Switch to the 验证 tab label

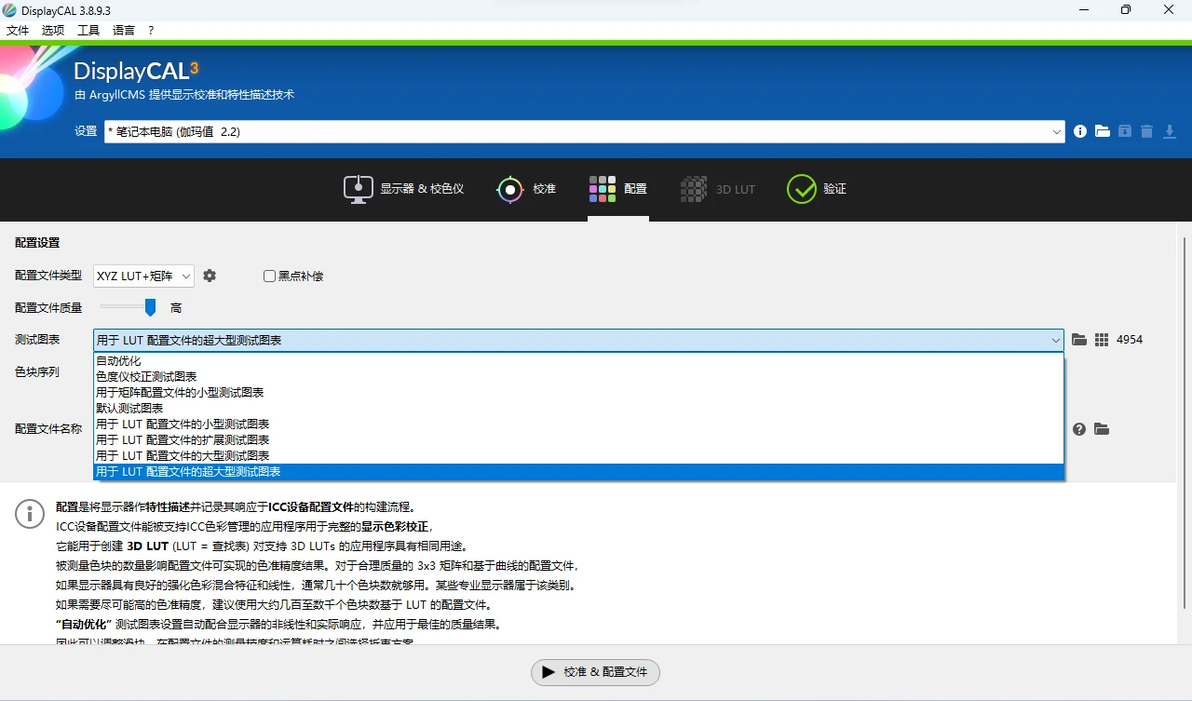[x=835, y=189]
